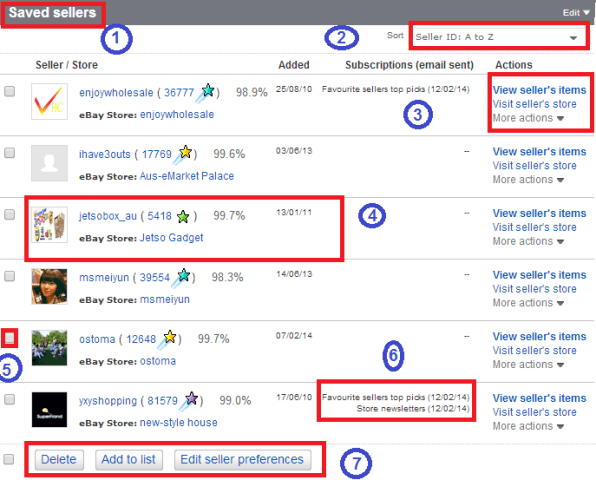
Task: Expand More actions for jetsobox_au
Action: coord(528,241)
